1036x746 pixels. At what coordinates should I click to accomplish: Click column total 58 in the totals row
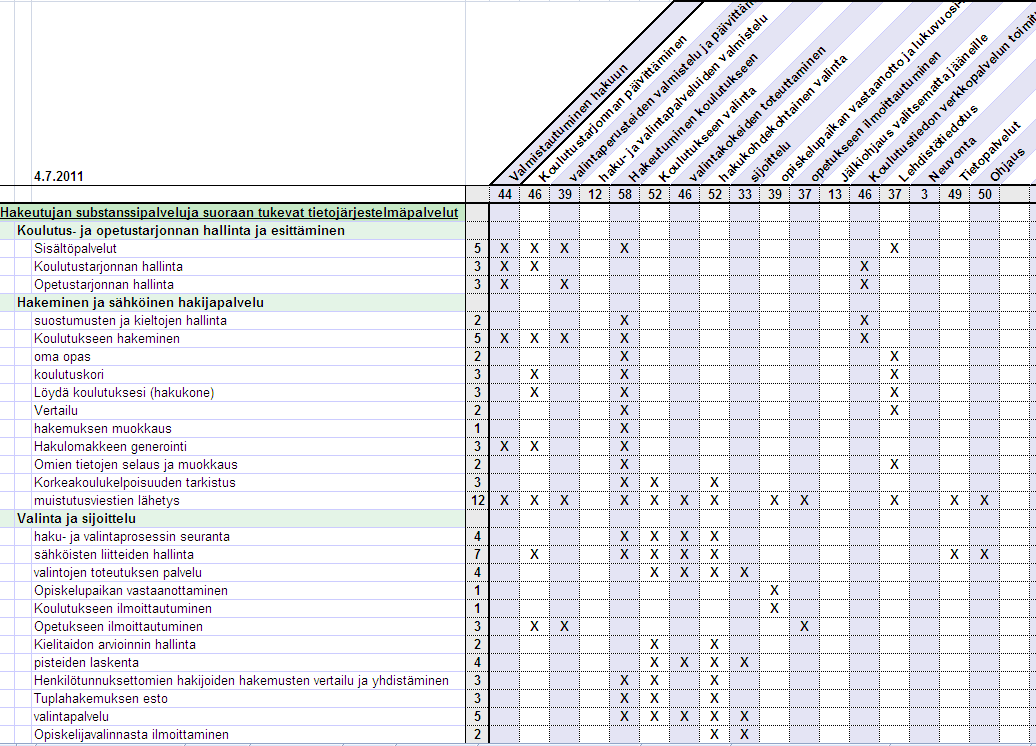(624, 194)
